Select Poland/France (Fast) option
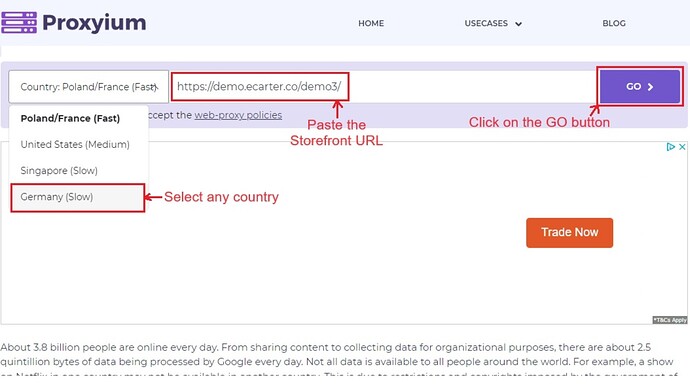Viewport: 690px width, 388px height. click(x=70, y=118)
